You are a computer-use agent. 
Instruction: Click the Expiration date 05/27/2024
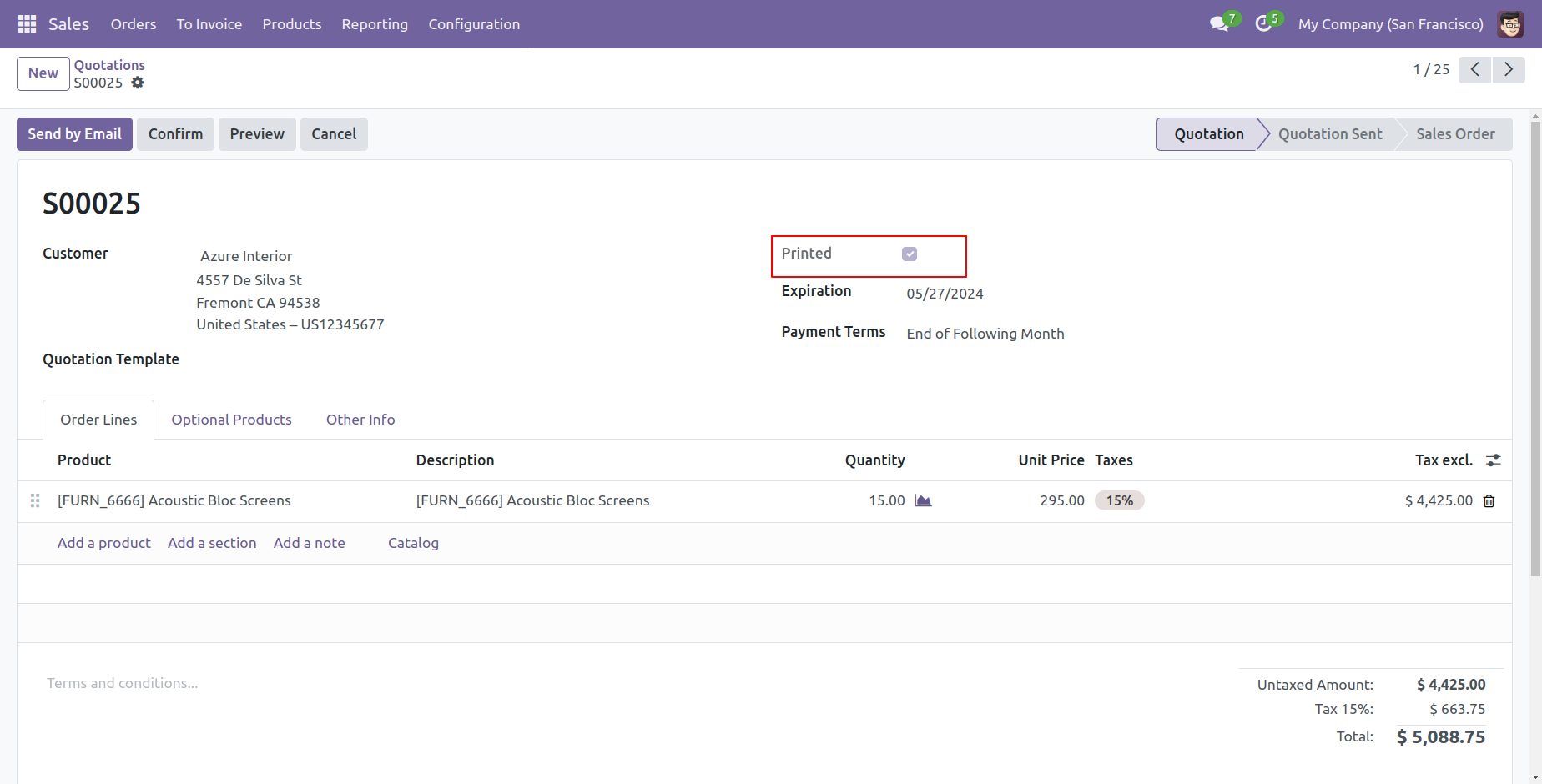tap(945, 294)
